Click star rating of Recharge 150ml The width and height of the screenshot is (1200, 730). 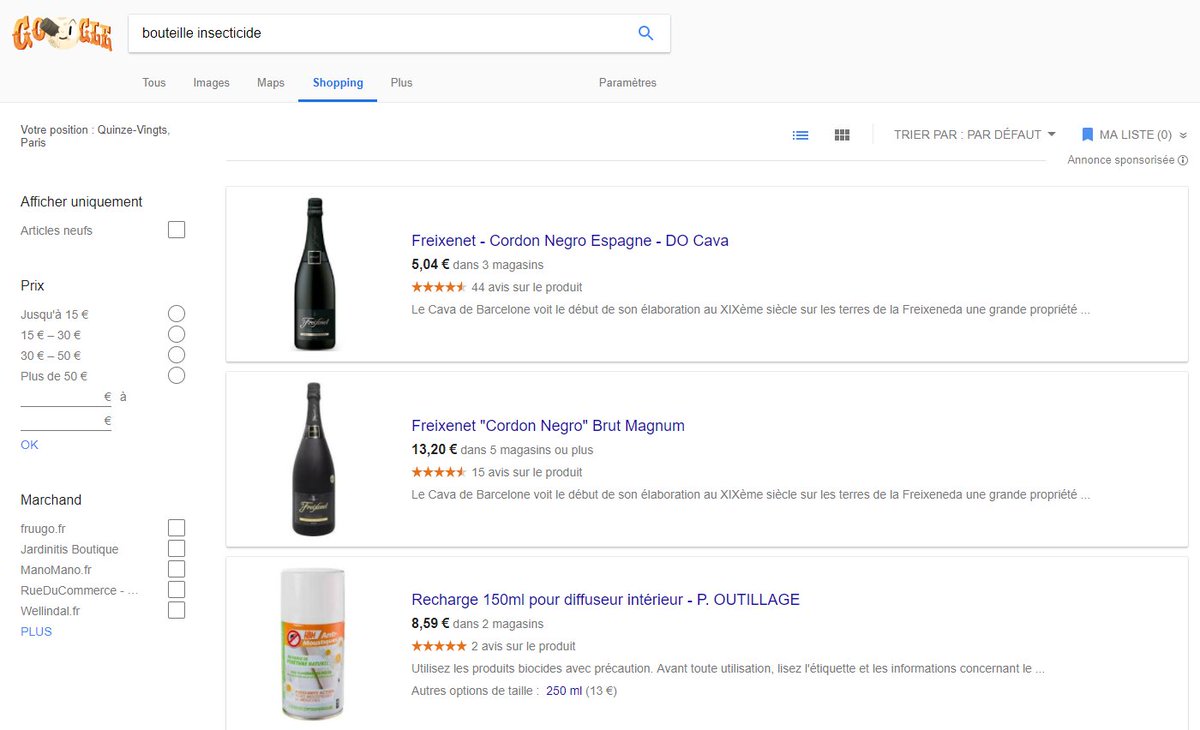pyautogui.click(x=439, y=646)
